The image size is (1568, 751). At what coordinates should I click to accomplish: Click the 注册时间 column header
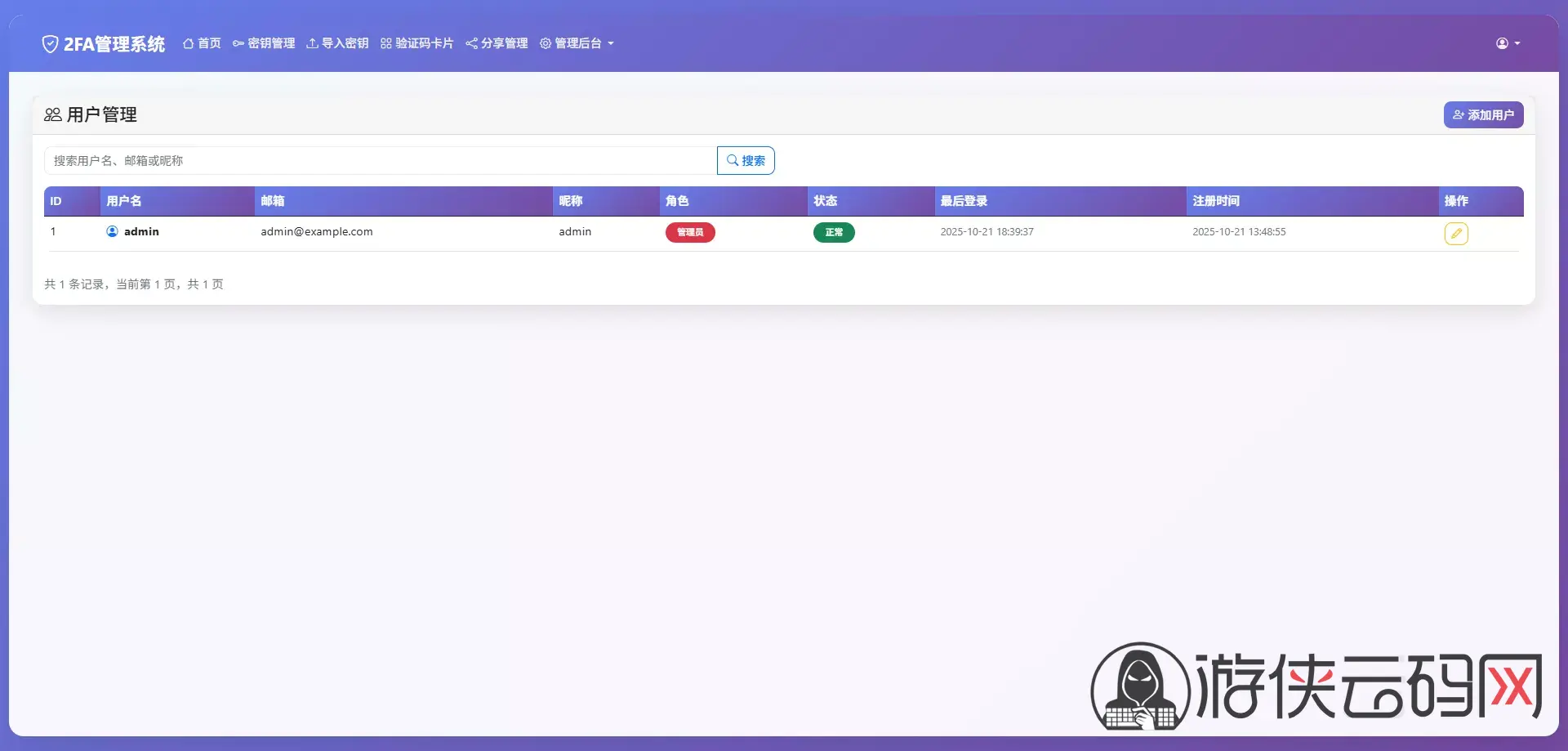point(1216,201)
